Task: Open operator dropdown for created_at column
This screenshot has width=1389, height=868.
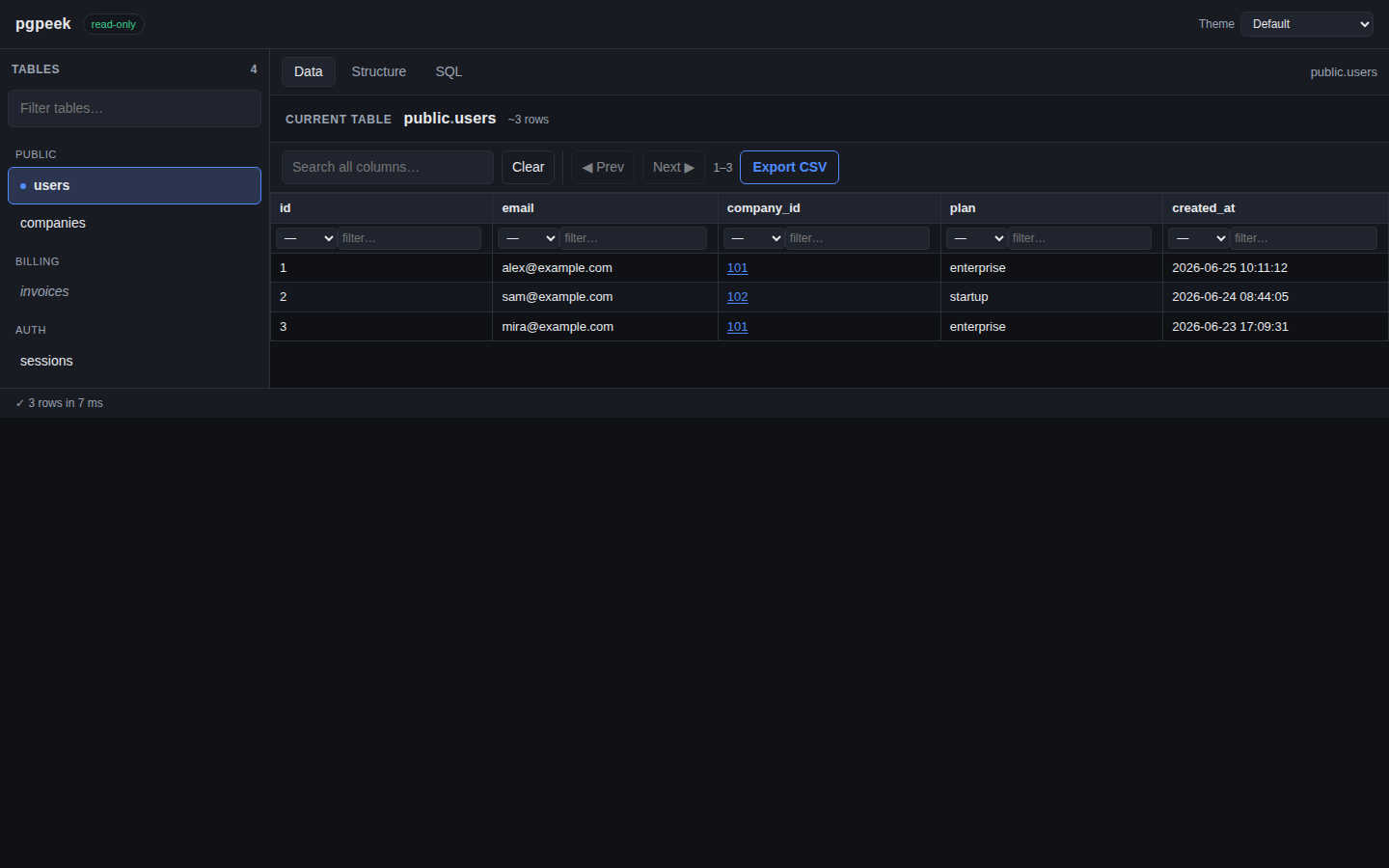Action: [1198, 238]
